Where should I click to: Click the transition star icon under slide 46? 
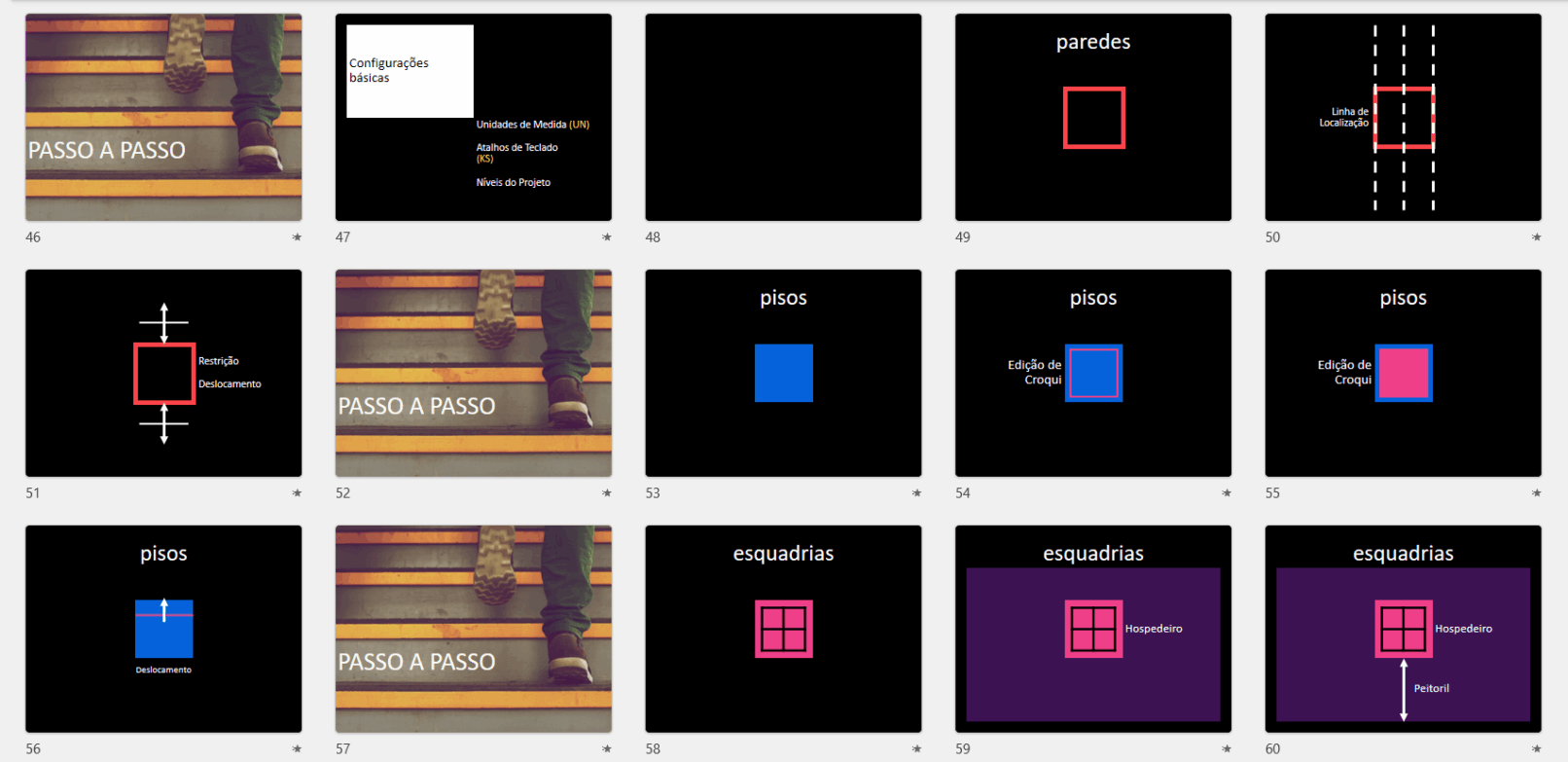[x=297, y=237]
